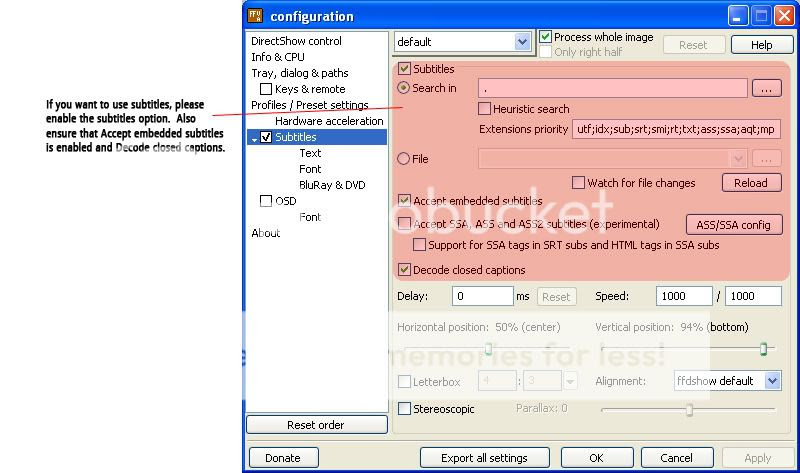Viewport: 800px width, 473px height.
Task: Click the Search in path field
Action: pyautogui.click(x=613, y=88)
